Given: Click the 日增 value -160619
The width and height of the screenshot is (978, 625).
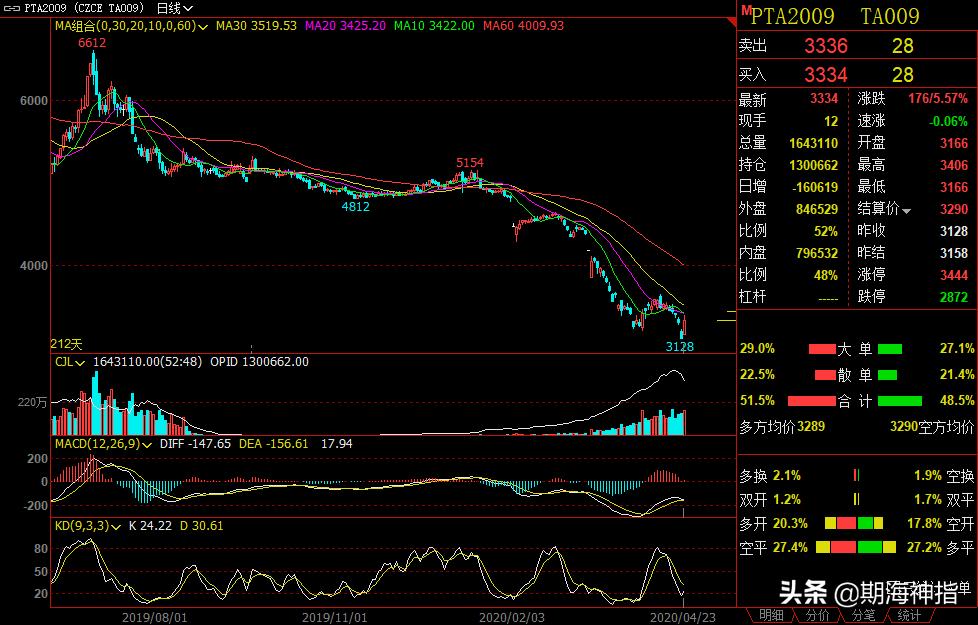Looking at the screenshot, I should coord(815,187).
